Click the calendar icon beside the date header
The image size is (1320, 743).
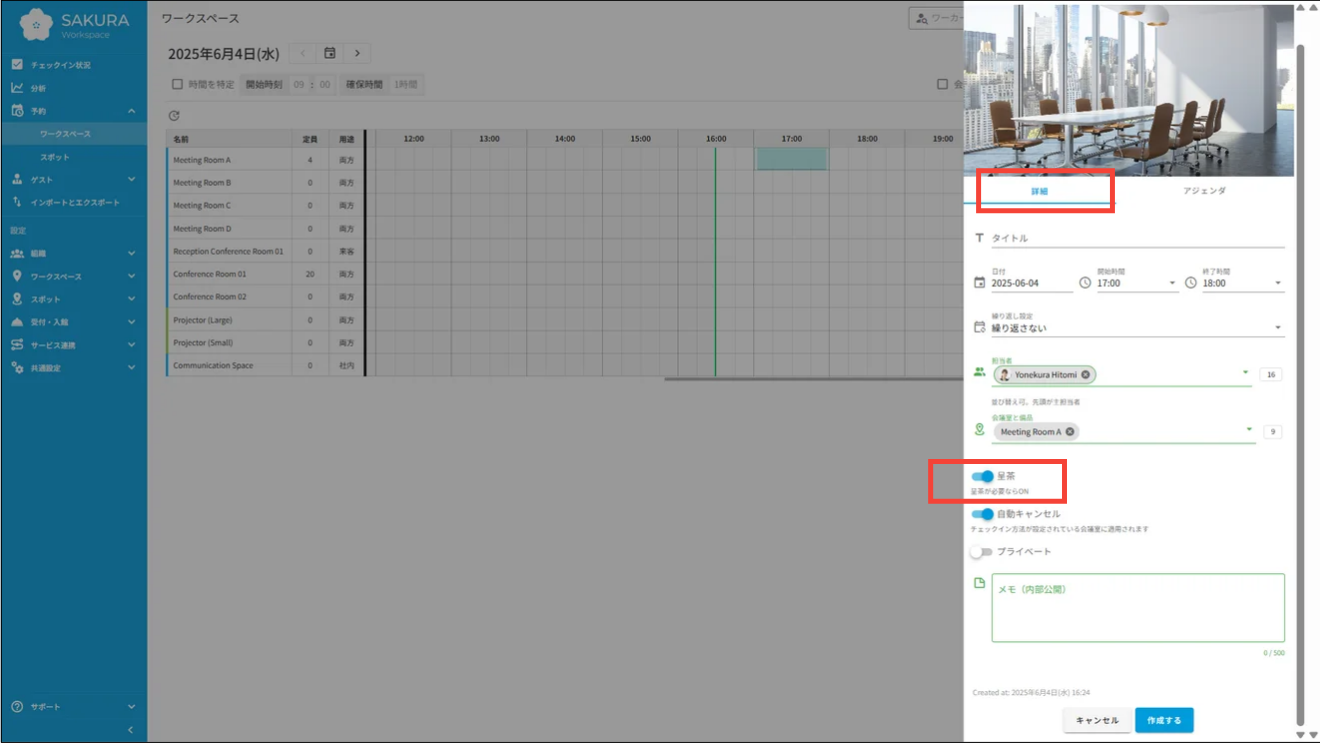pos(330,53)
